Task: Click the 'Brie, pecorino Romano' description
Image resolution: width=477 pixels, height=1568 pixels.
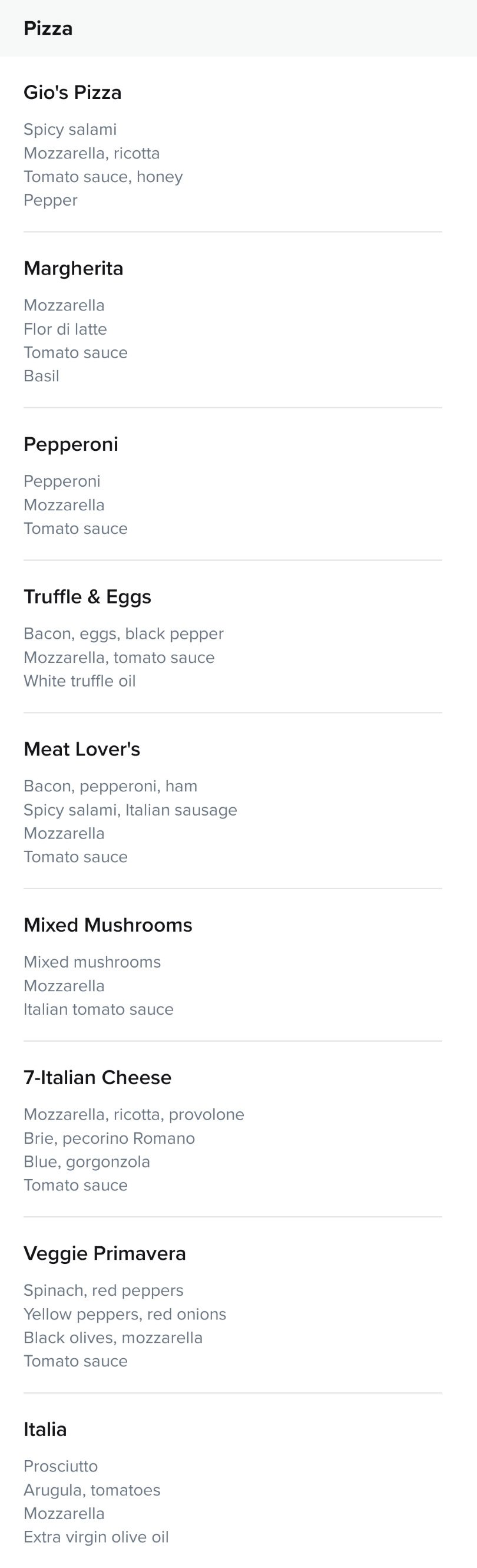Action: (x=110, y=1138)
